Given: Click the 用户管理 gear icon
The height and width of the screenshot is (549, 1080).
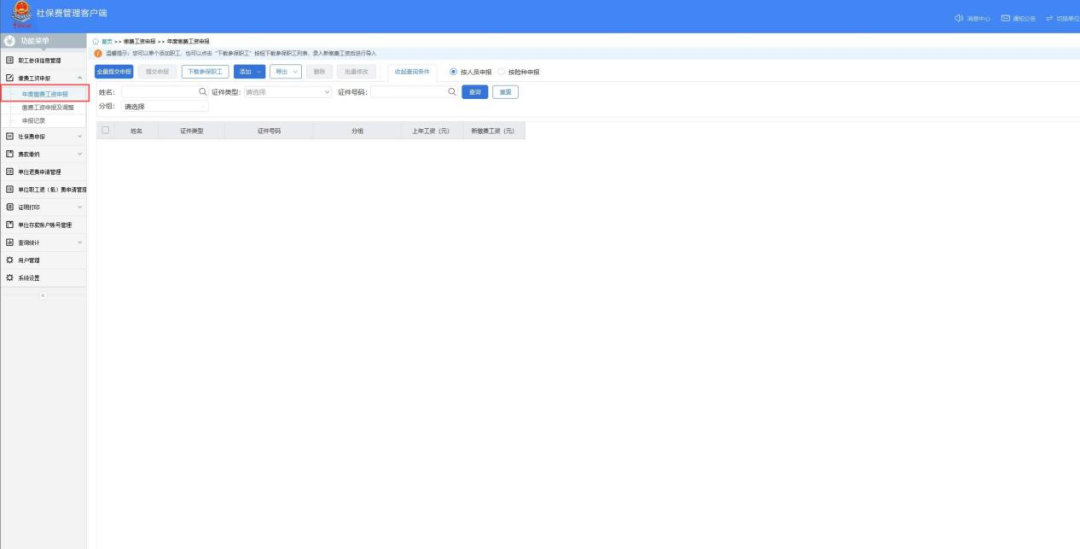Looking at the screenshot, I should (10, 260).
